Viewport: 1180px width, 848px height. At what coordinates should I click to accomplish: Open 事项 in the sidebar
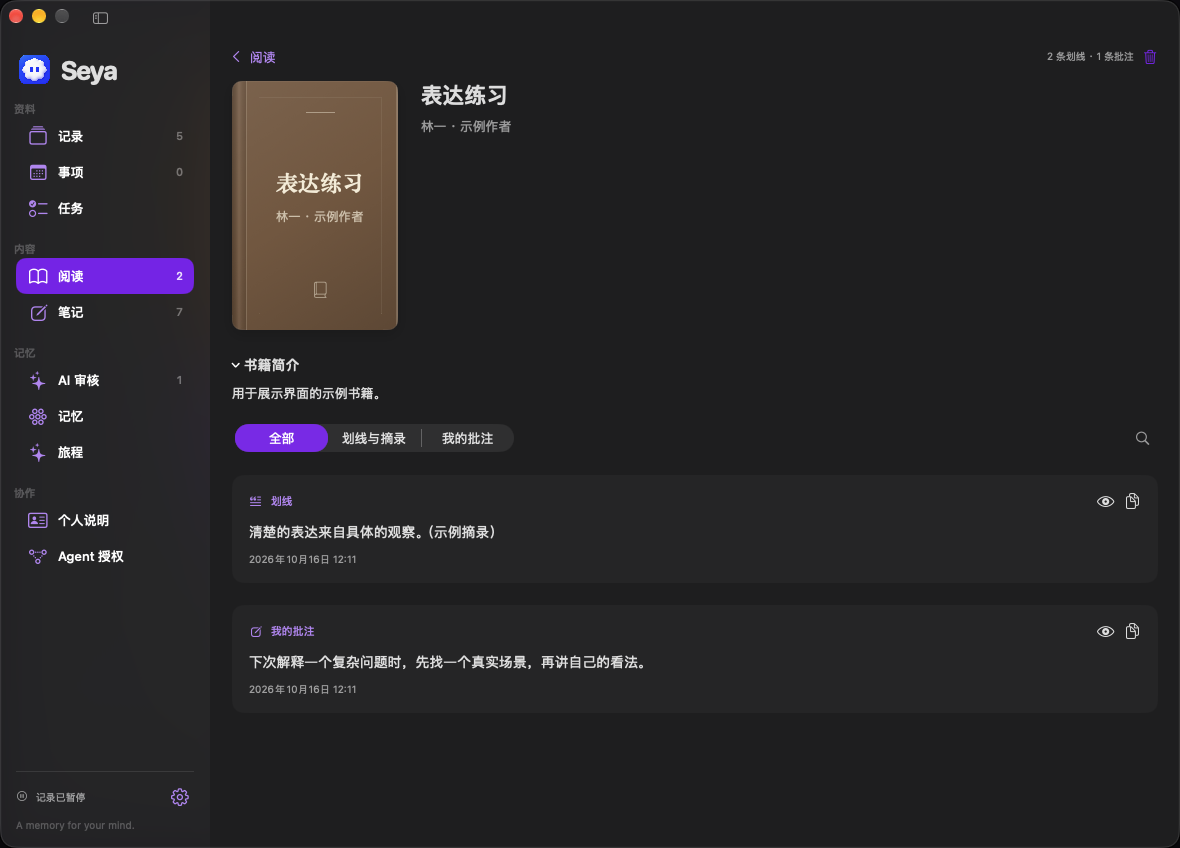105,172
